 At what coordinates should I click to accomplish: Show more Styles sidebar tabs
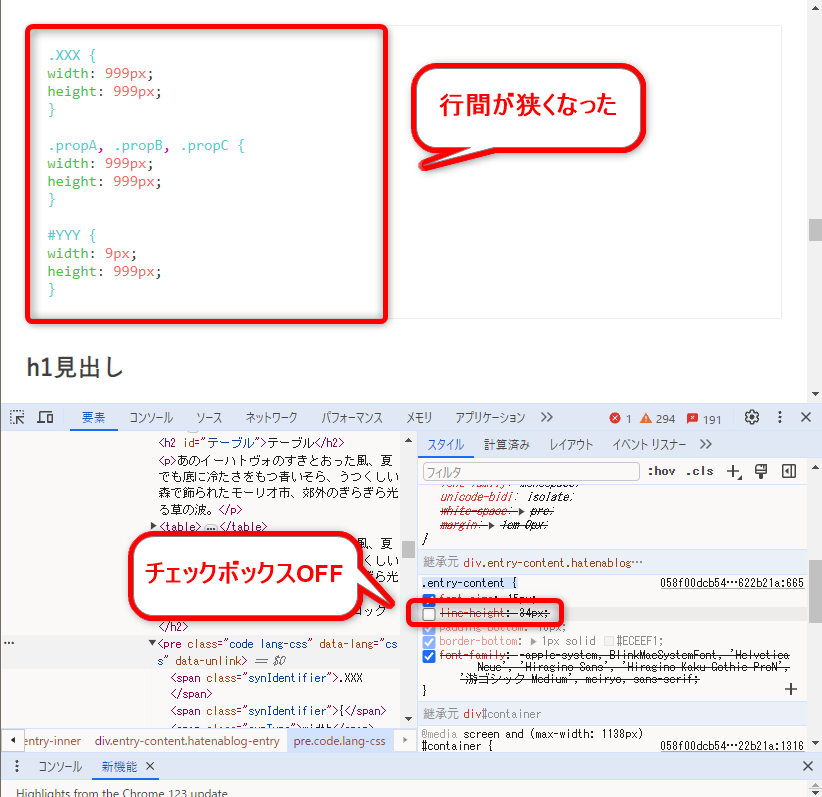(x=706, y=445)
